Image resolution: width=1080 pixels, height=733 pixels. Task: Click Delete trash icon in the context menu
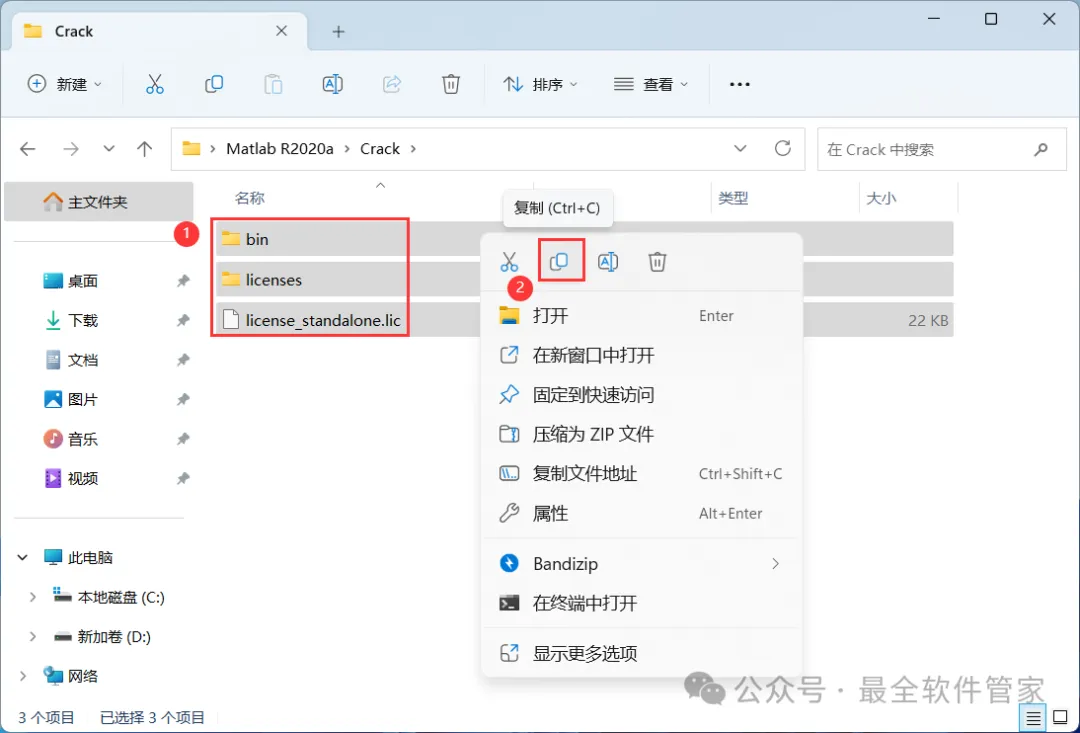point(657,262)
